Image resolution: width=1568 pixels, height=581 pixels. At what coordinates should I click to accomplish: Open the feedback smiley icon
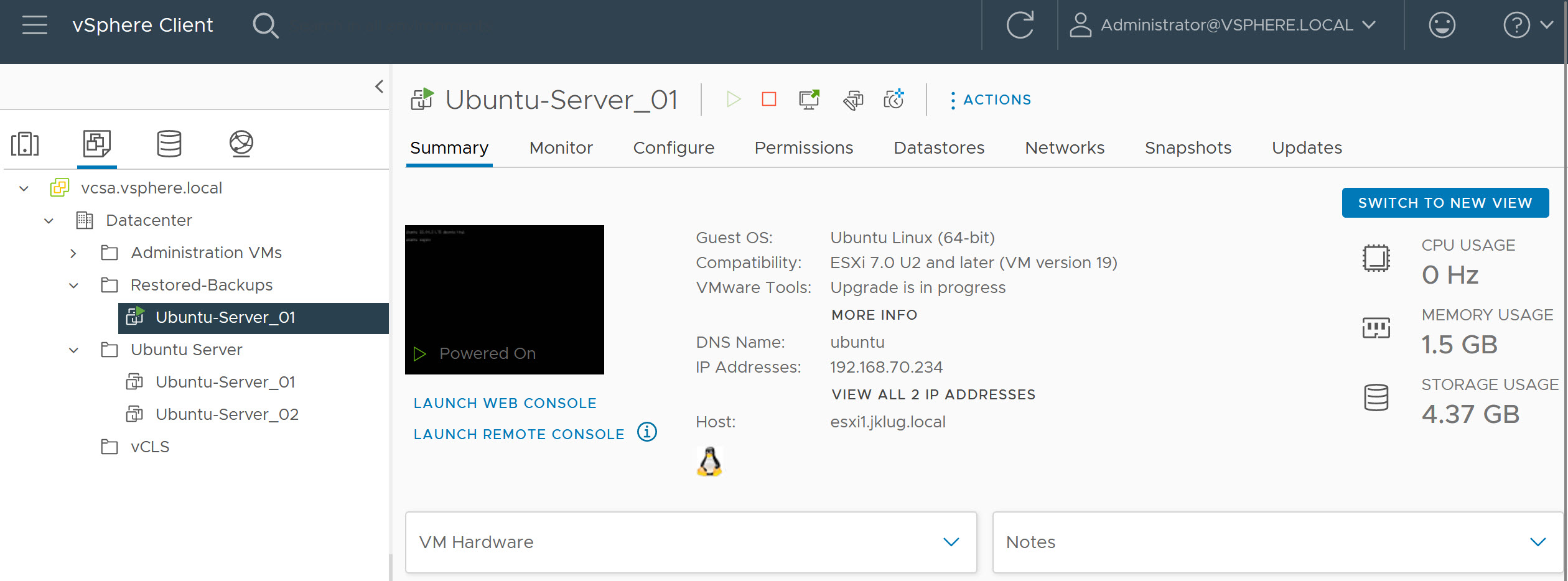1442,25
